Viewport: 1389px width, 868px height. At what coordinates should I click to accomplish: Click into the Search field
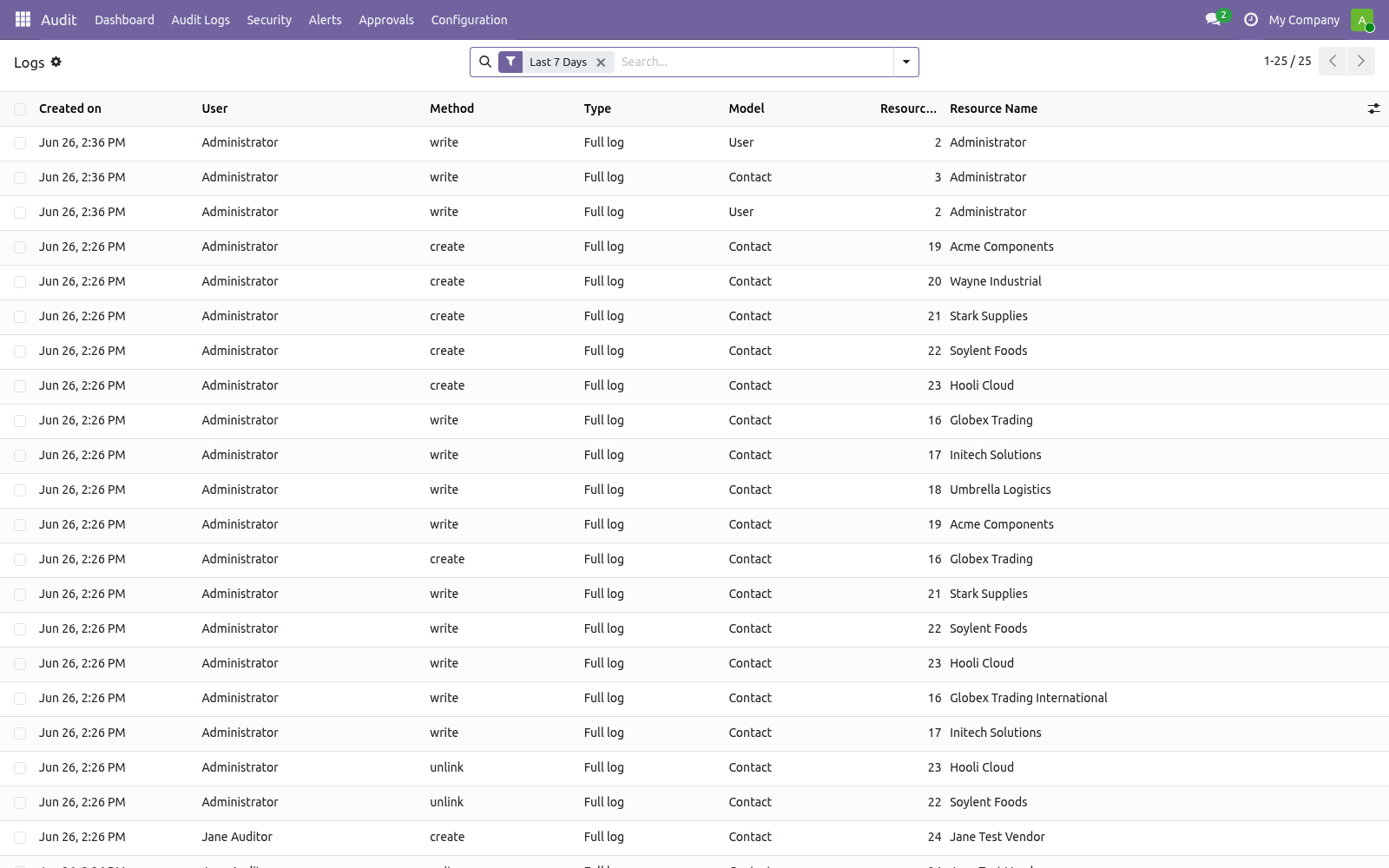tap(754, 62)
